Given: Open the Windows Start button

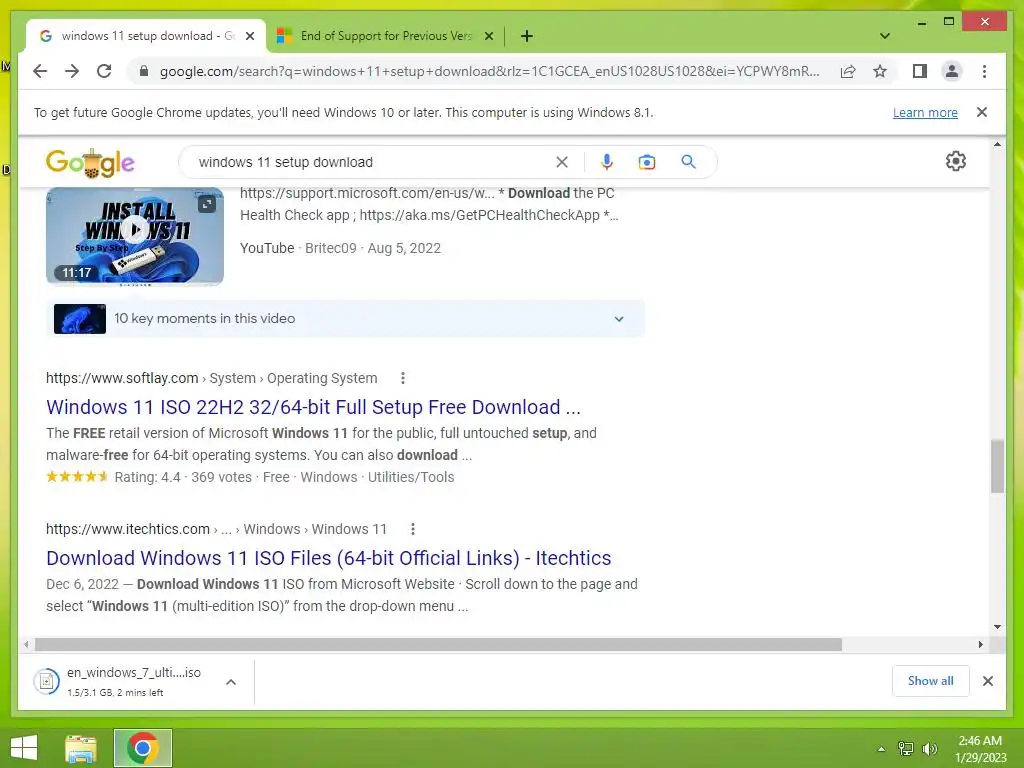Looking at the screenshot, I should 24,748.
